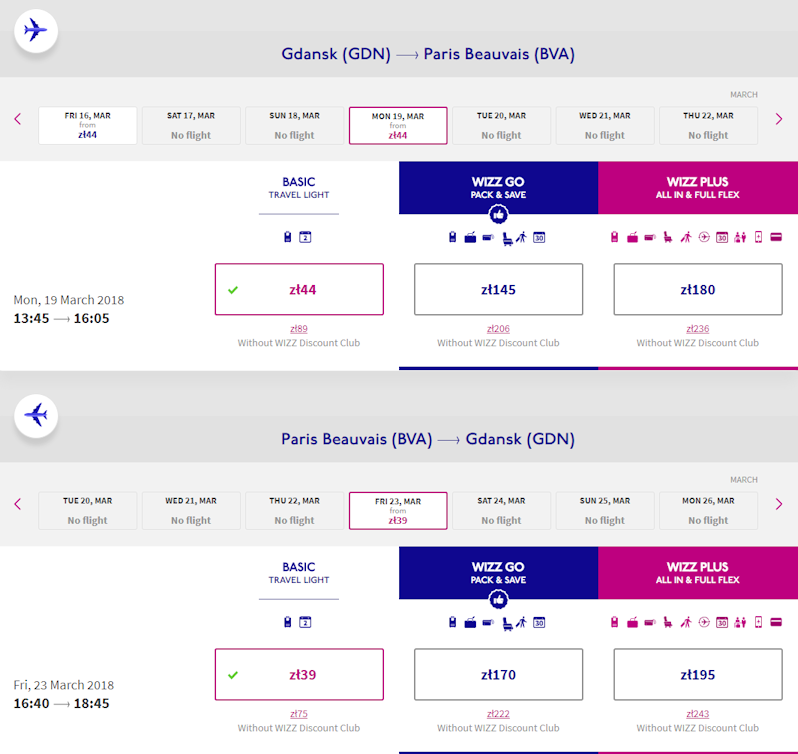Click the two-passengers sitting together icon under outbound WIZZ PLUS
Image resolution: width=798 pixels, height=754 pixels.
[740, 237]
